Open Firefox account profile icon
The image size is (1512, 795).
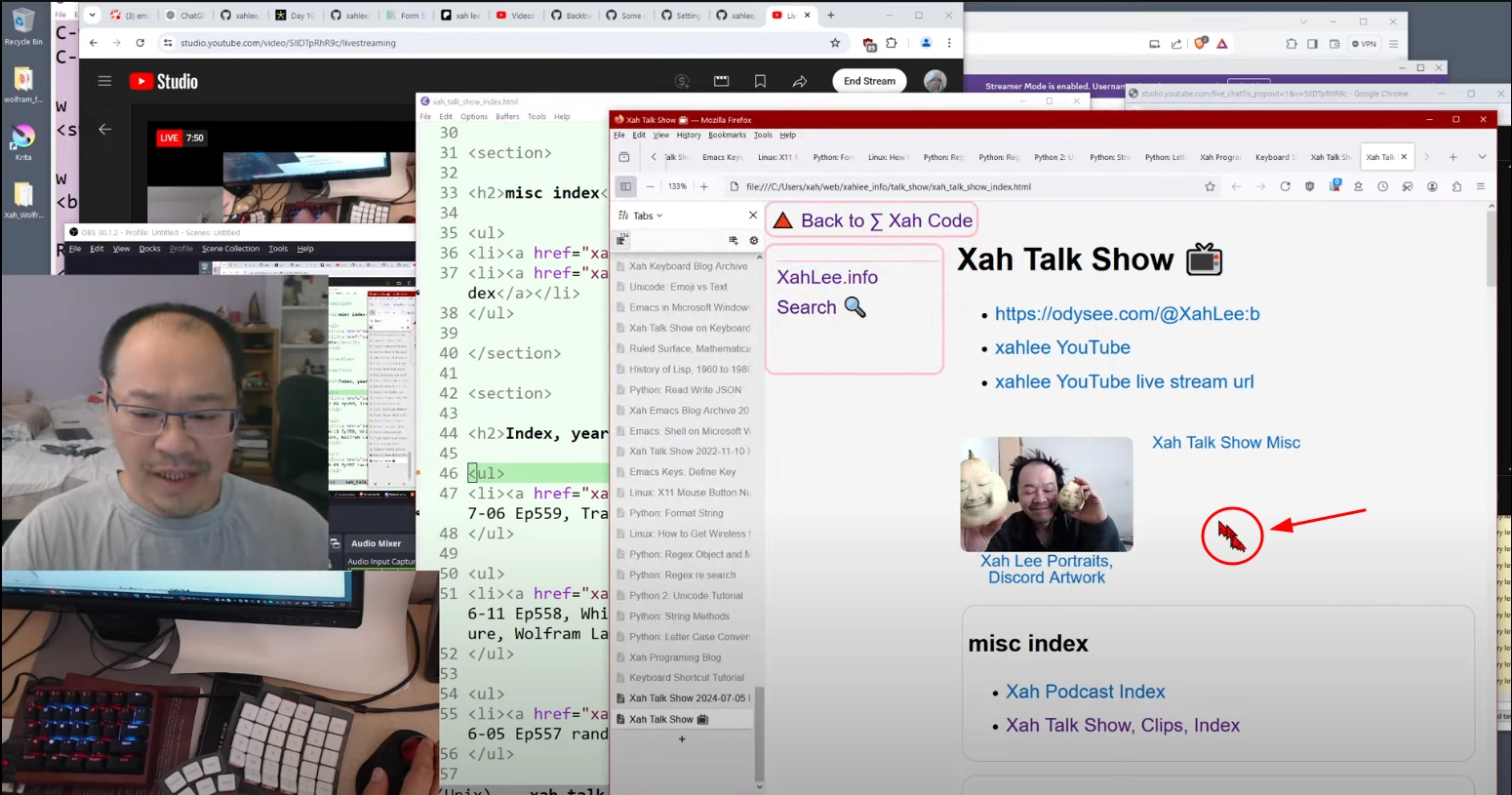coord(1432,186)
